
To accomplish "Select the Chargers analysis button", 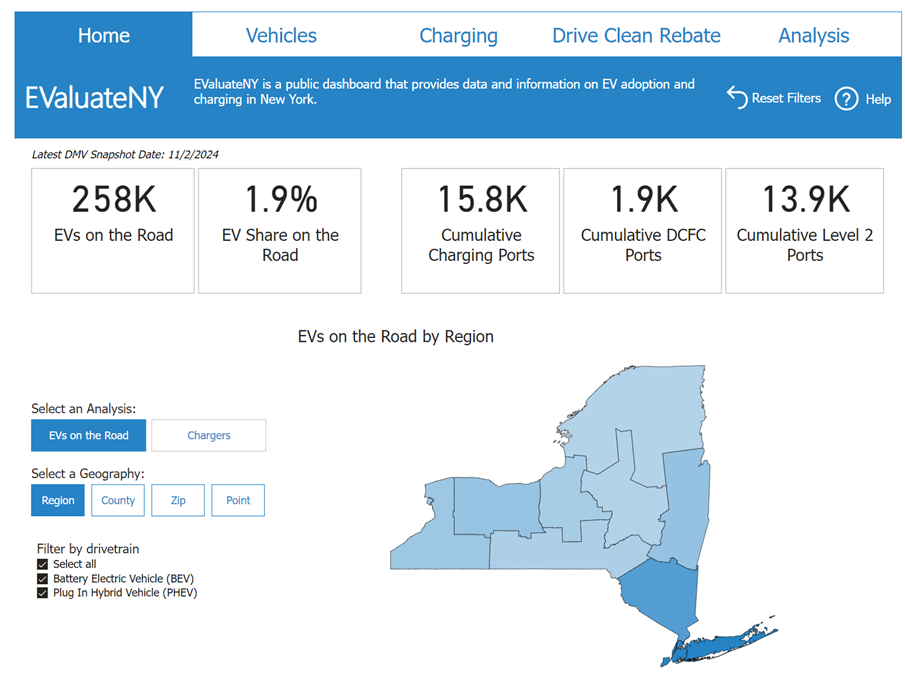I will [209, 435].
